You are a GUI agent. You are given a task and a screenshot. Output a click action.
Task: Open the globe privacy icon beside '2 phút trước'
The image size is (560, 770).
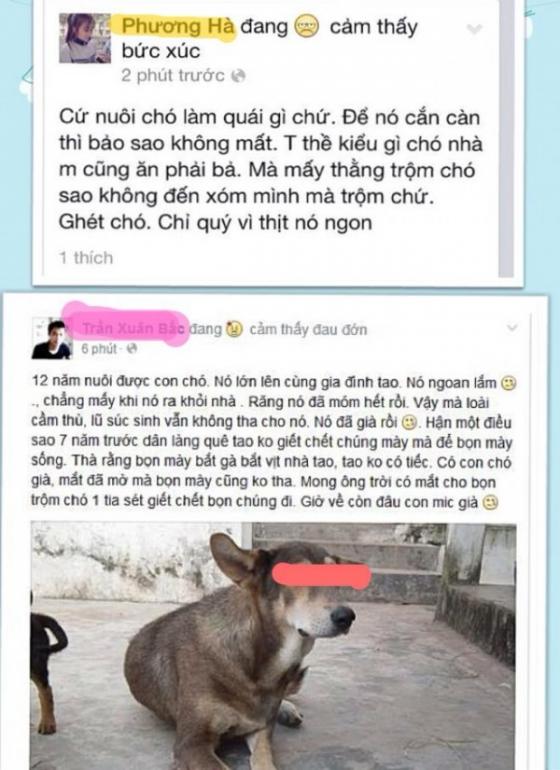click(238, 76)
